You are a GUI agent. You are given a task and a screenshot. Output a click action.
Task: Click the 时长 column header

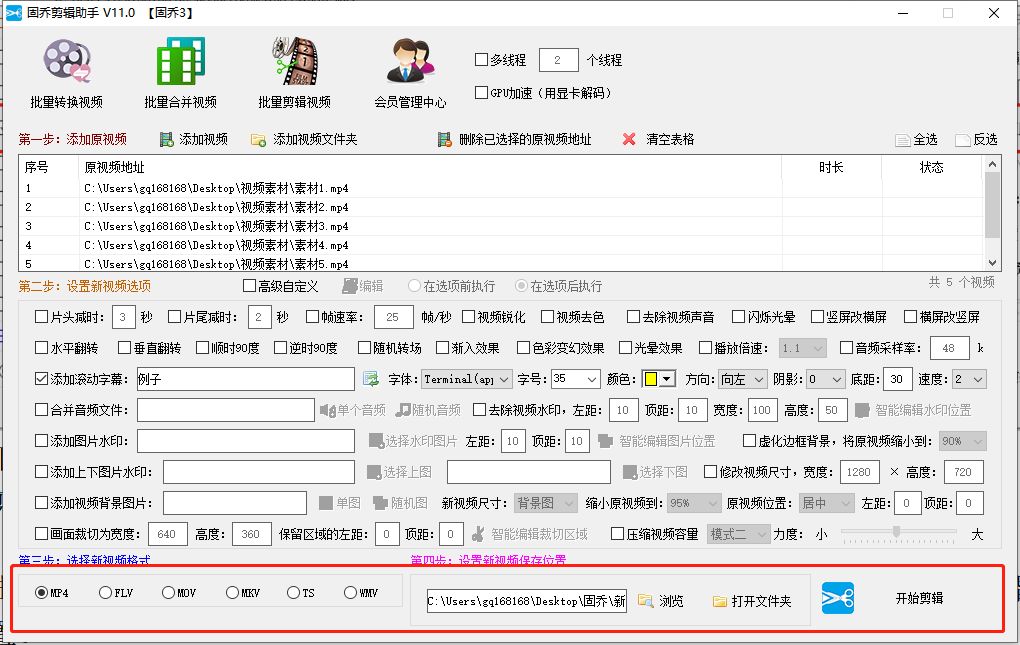click(x=831, y=168)
